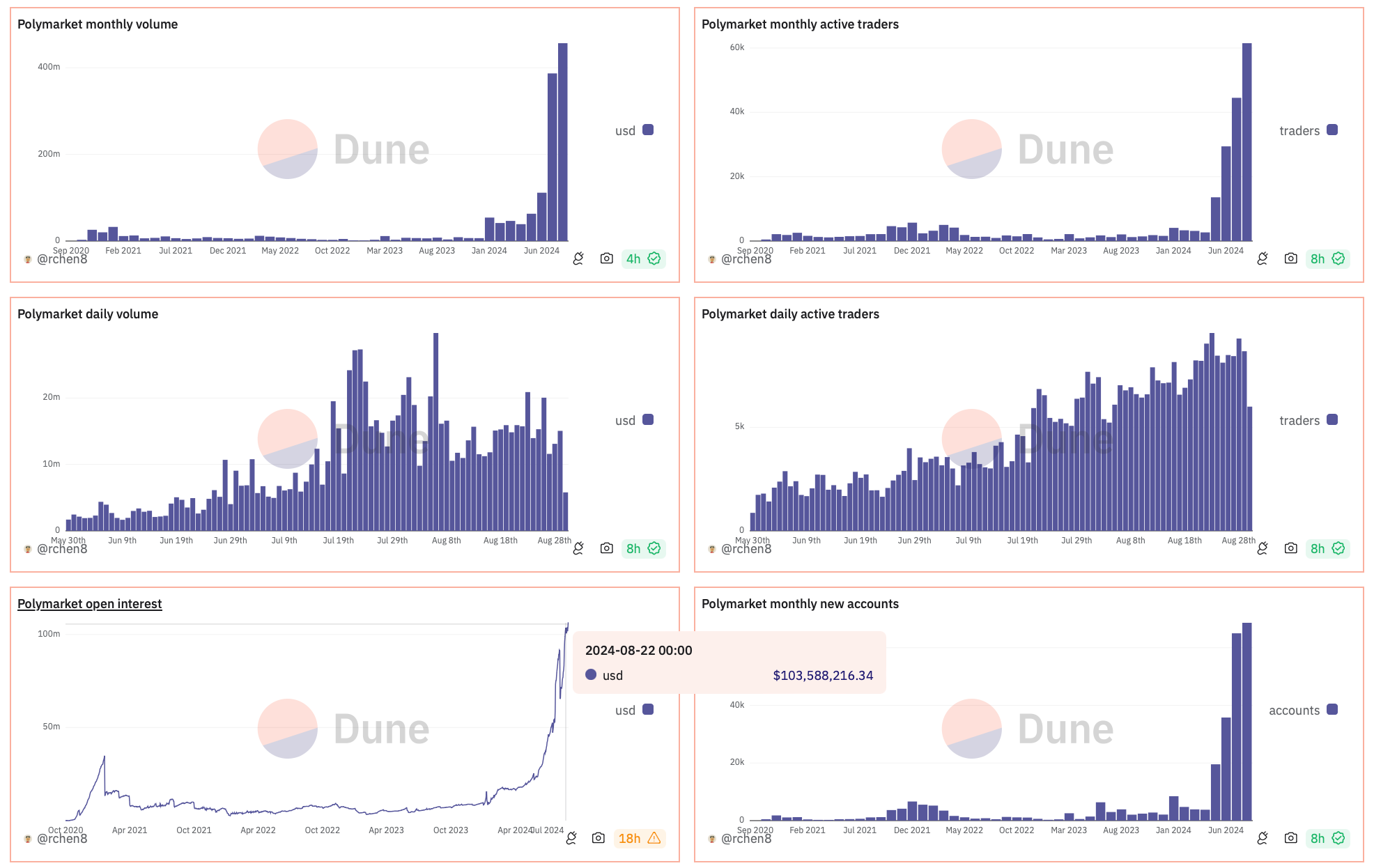Click the 8h refresh badge on daily volume
The image size is (1374, 868).
[x=642, y=548]
